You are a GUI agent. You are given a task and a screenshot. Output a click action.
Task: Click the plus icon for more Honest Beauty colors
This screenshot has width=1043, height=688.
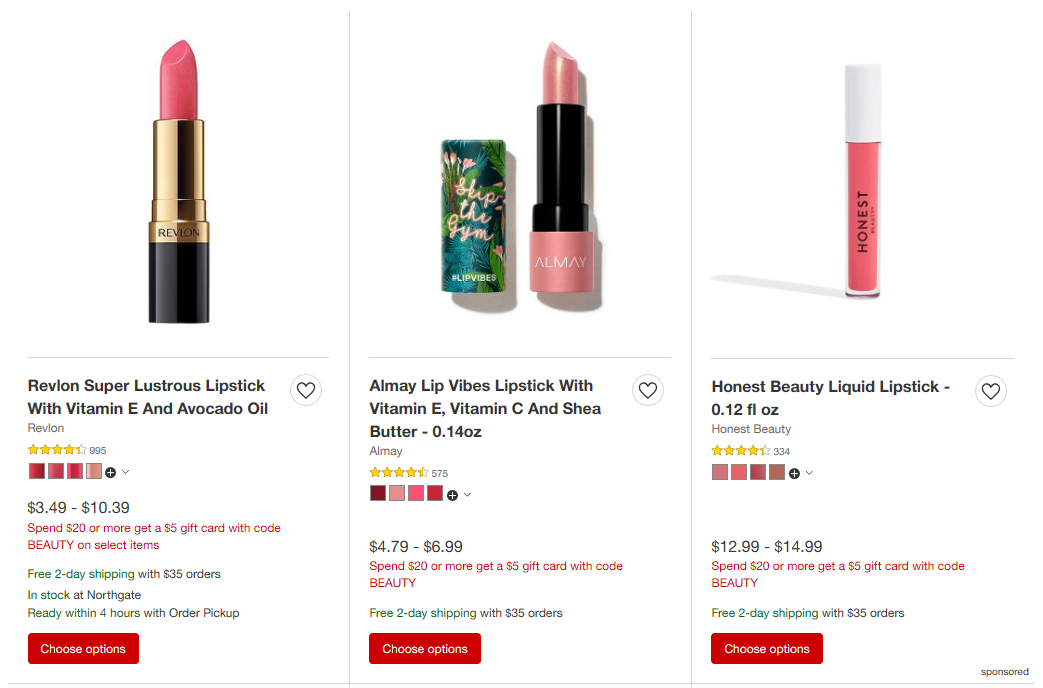(794, 474)
